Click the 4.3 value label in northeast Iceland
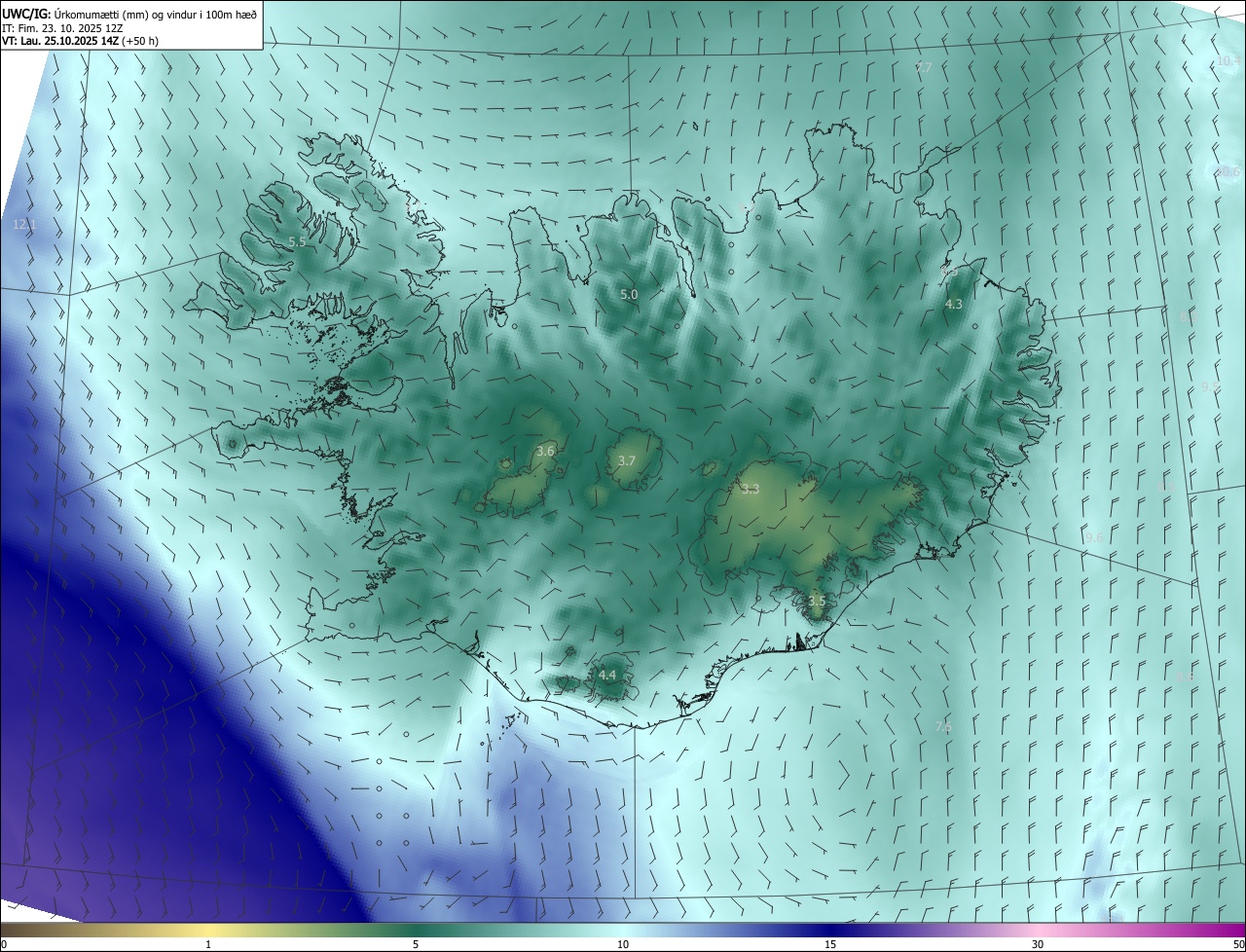 [954, 304]
